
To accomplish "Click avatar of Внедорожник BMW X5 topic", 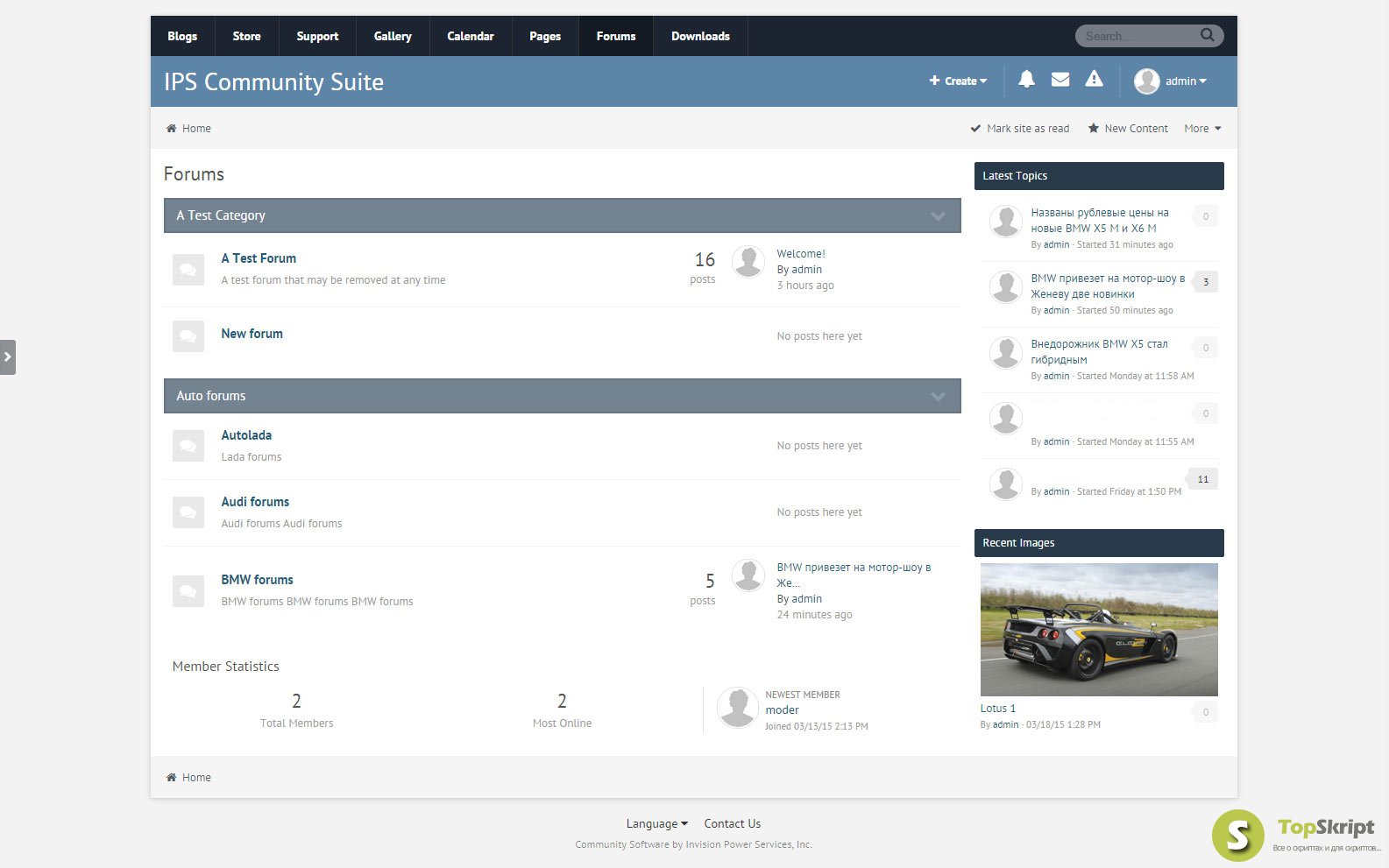I will click(1005, 353).
